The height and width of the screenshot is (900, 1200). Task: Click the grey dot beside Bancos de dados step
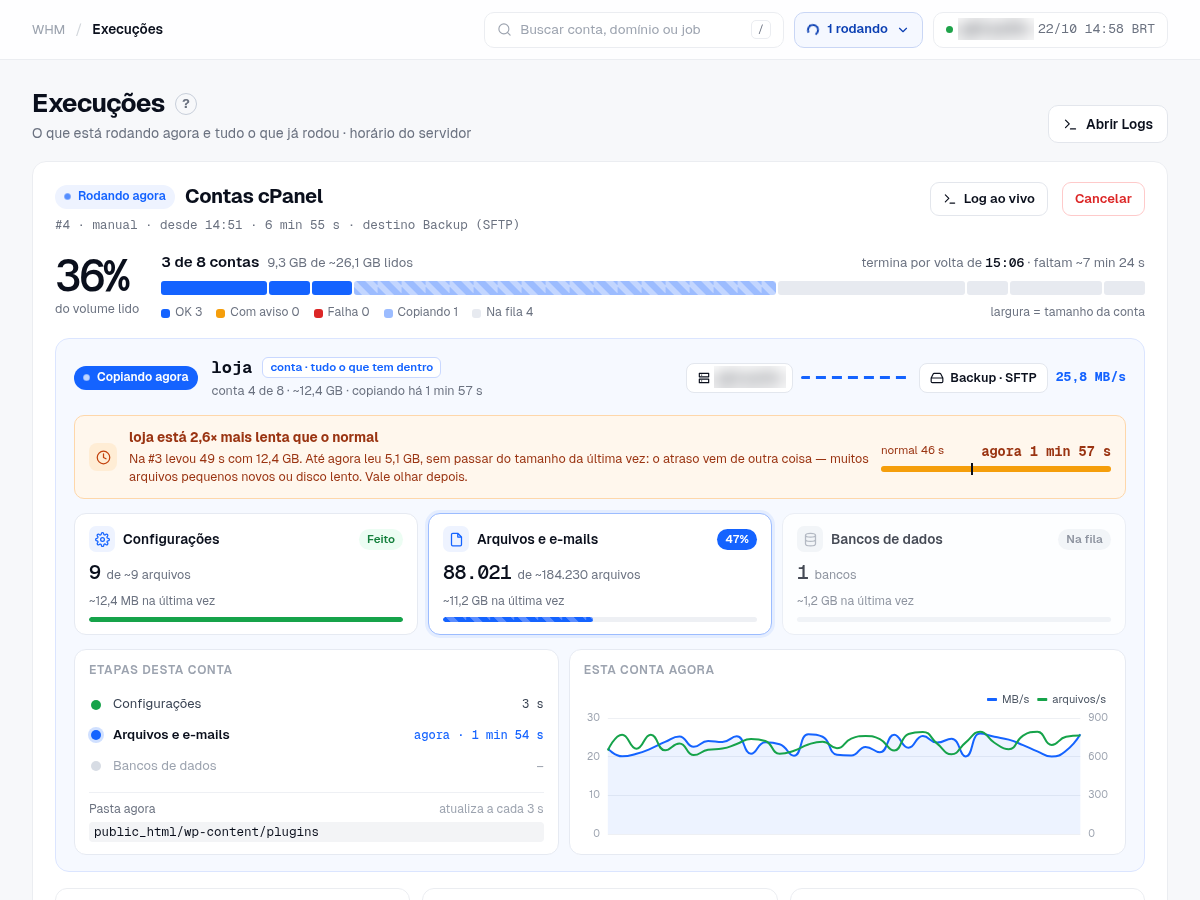[x=96, y=766]
